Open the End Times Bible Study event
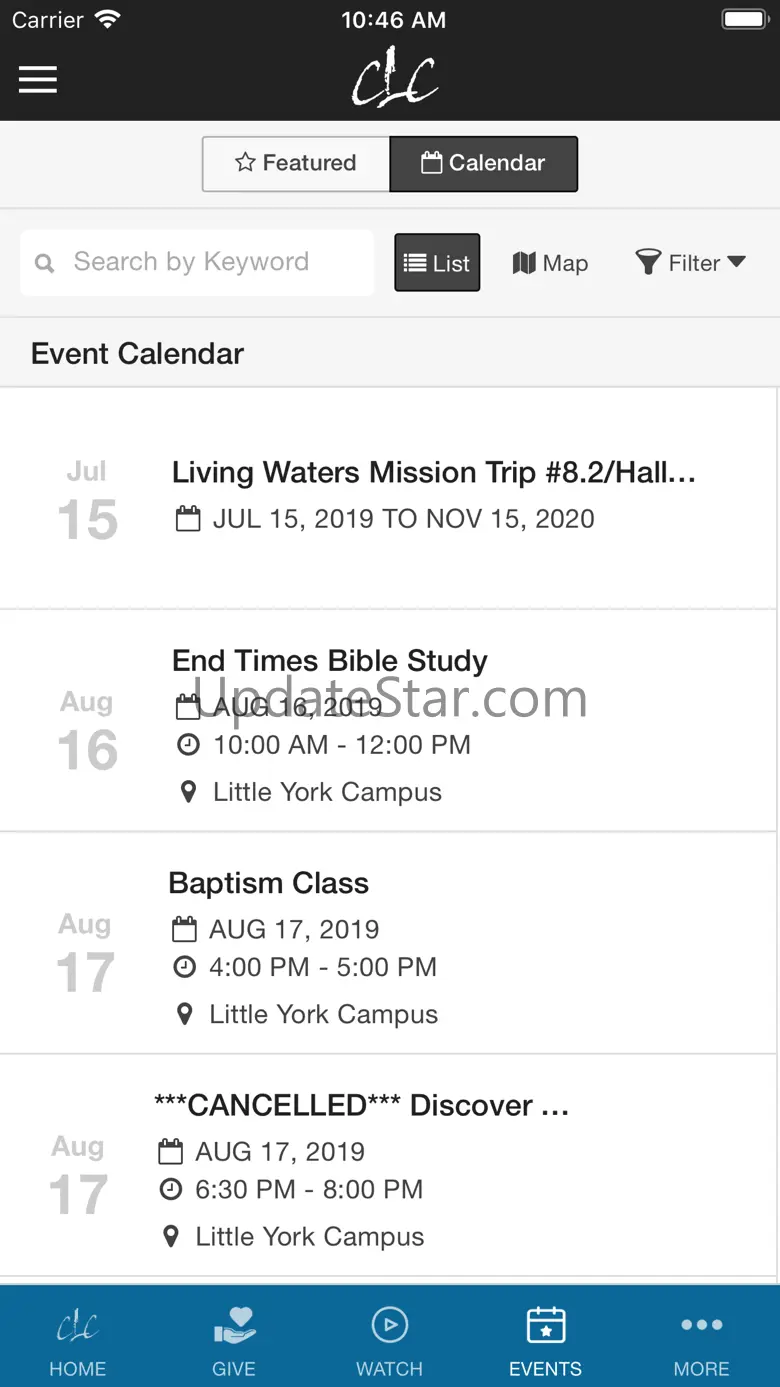 [330, 661]
